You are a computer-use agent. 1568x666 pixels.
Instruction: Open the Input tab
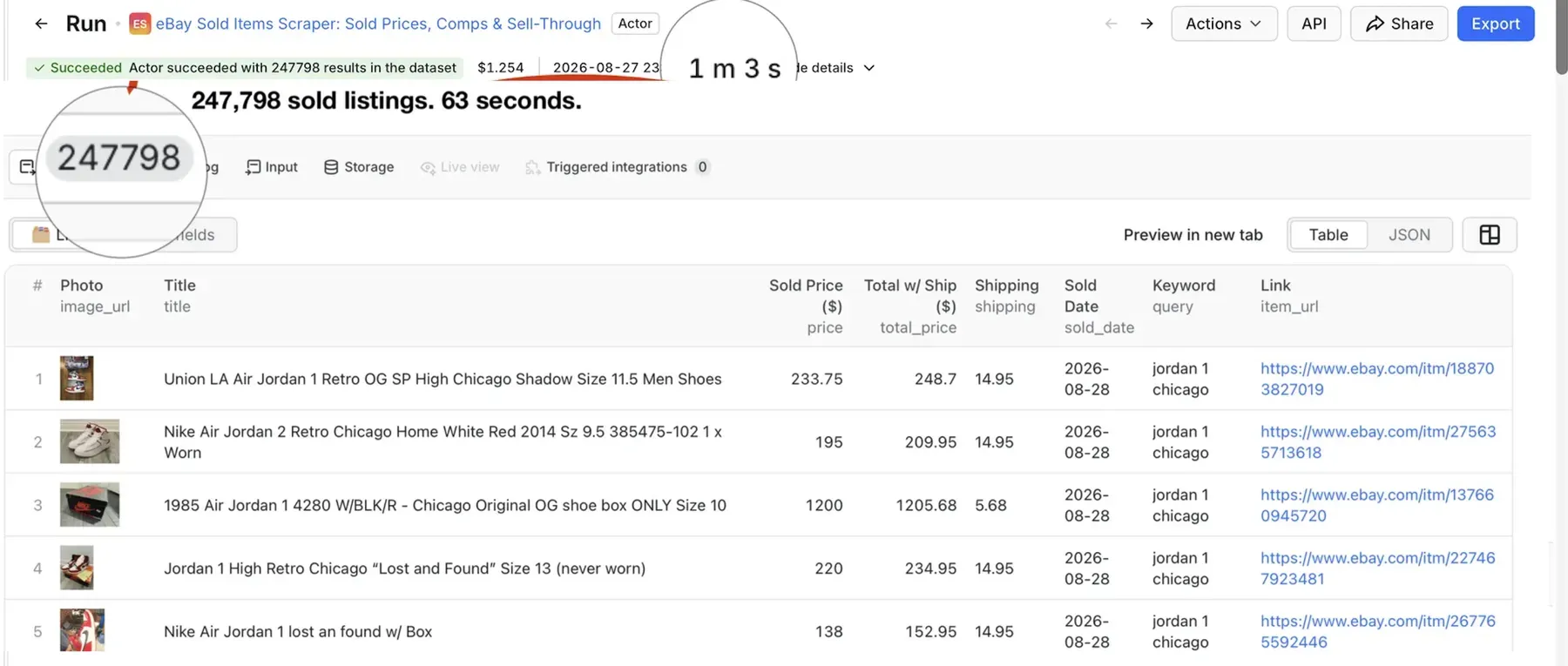point(272,167)
